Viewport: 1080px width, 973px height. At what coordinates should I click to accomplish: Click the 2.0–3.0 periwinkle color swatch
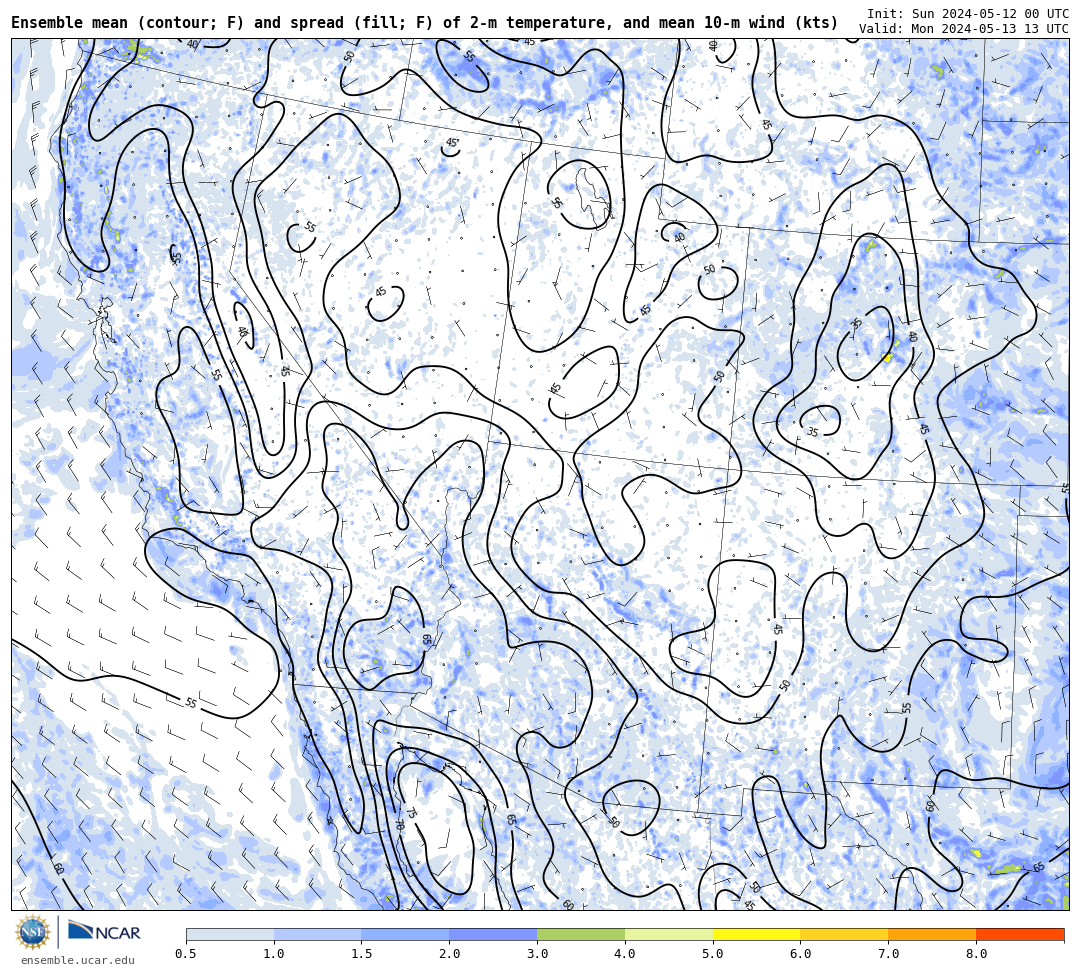click(493, 934)
